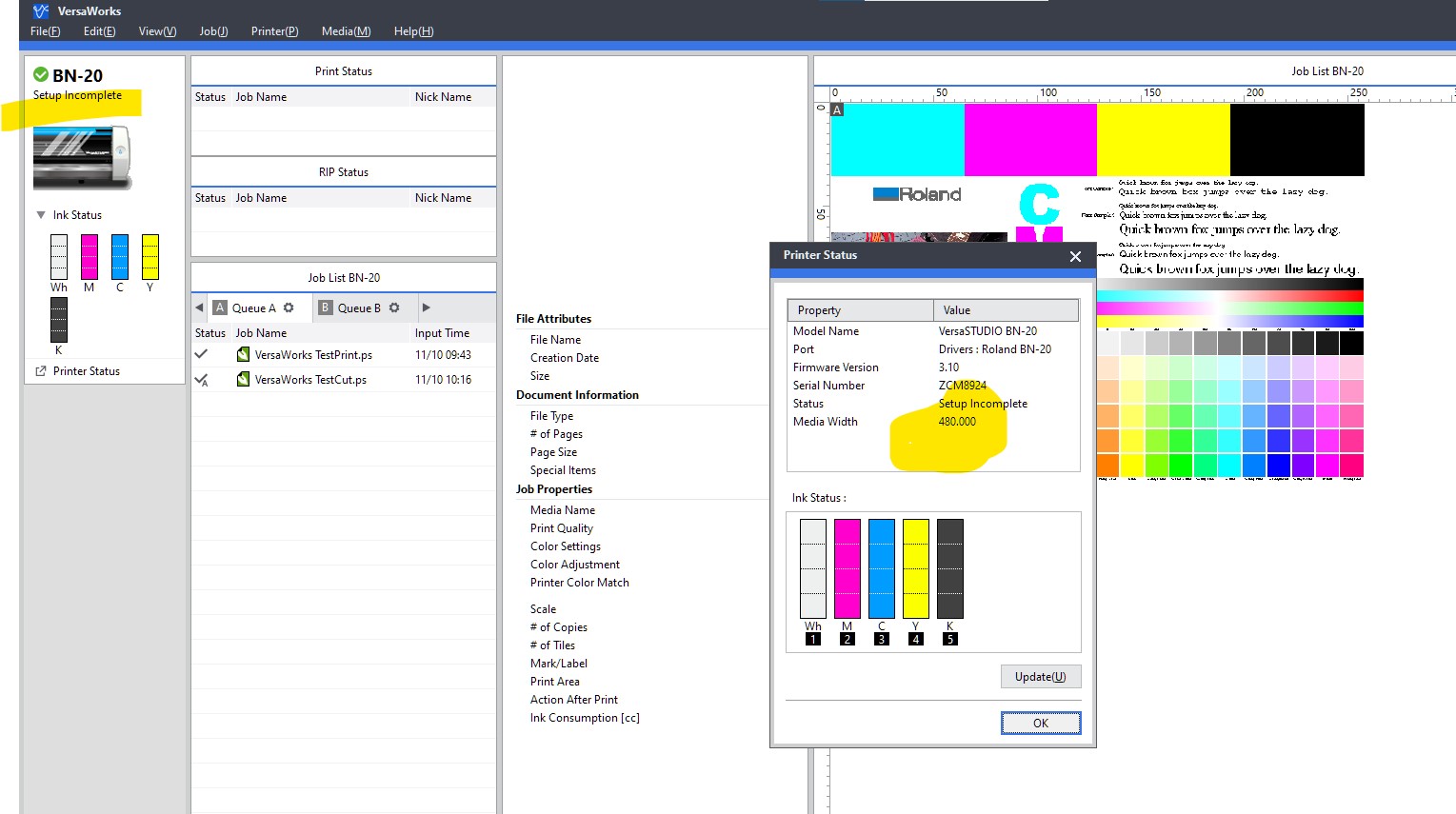The width and height of the screenshot is (1456, 814).
Task: Click the yellow ink slot 4 in dialog
Action: point(916,569)
